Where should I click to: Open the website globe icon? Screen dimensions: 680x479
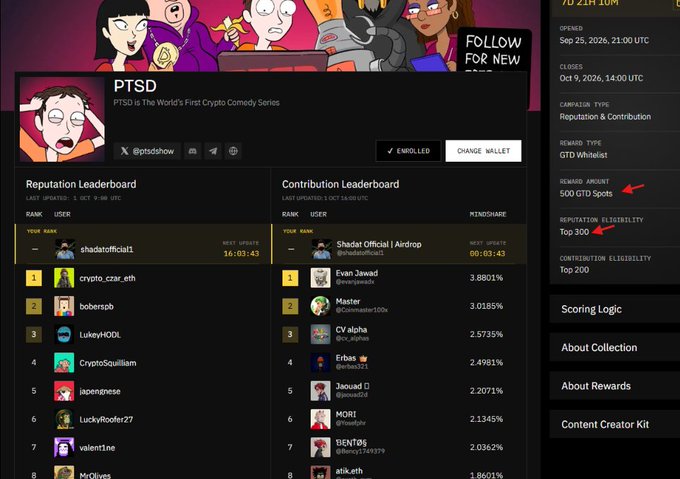coord(233,151)
